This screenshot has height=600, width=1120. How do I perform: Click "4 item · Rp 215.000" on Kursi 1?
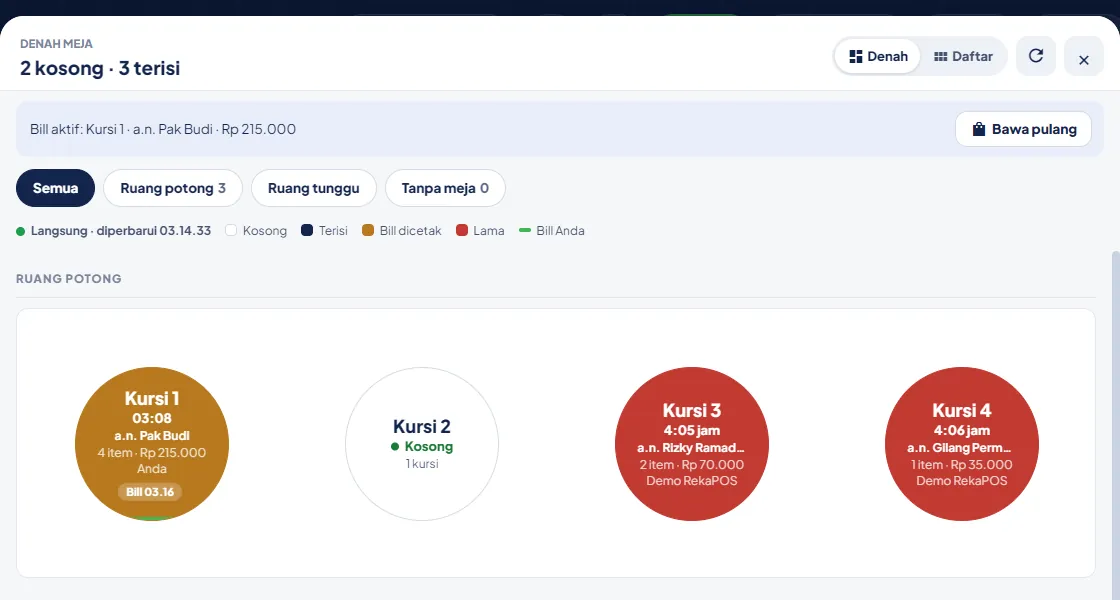pyautogui.click(x=151, y=452)
